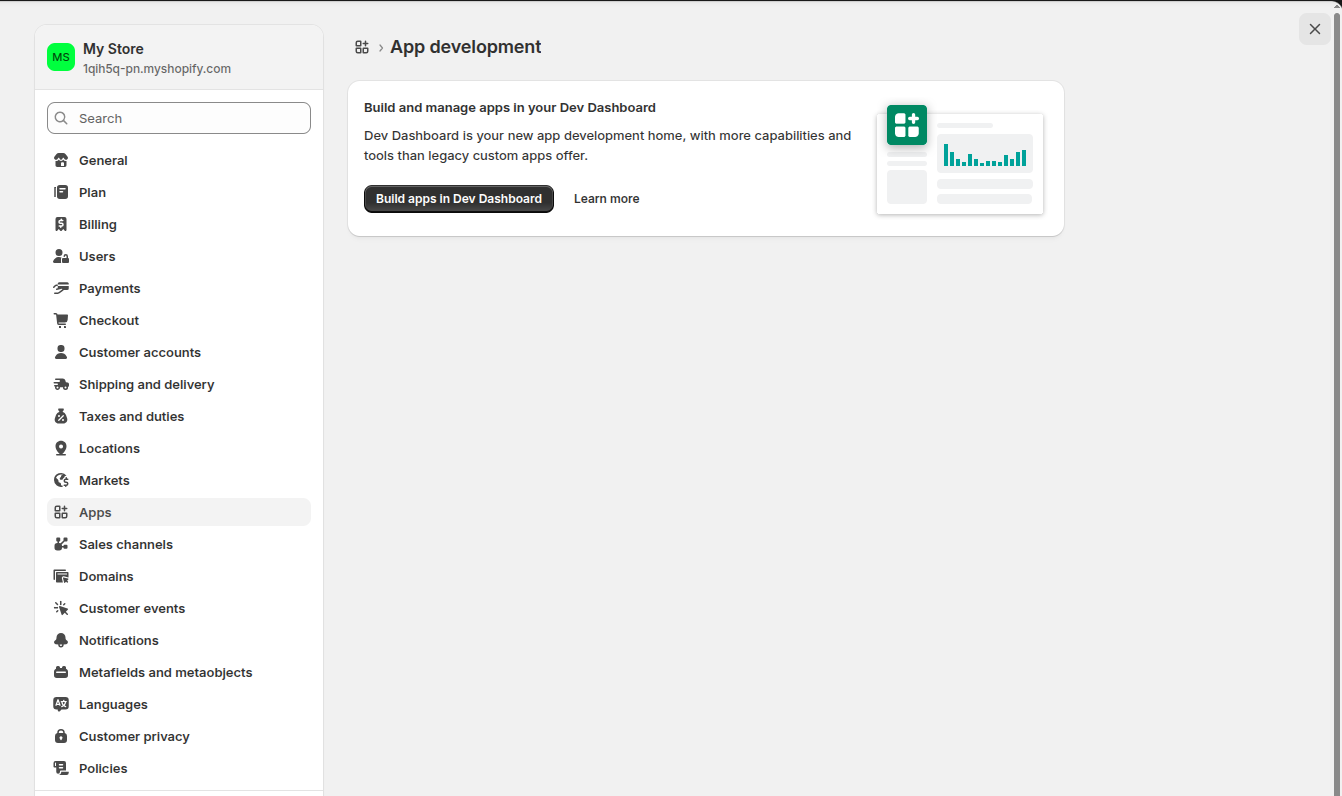Click the Customer events cursor icon
This screenshot has width=1342, height=796.
(x=61, y=608)
